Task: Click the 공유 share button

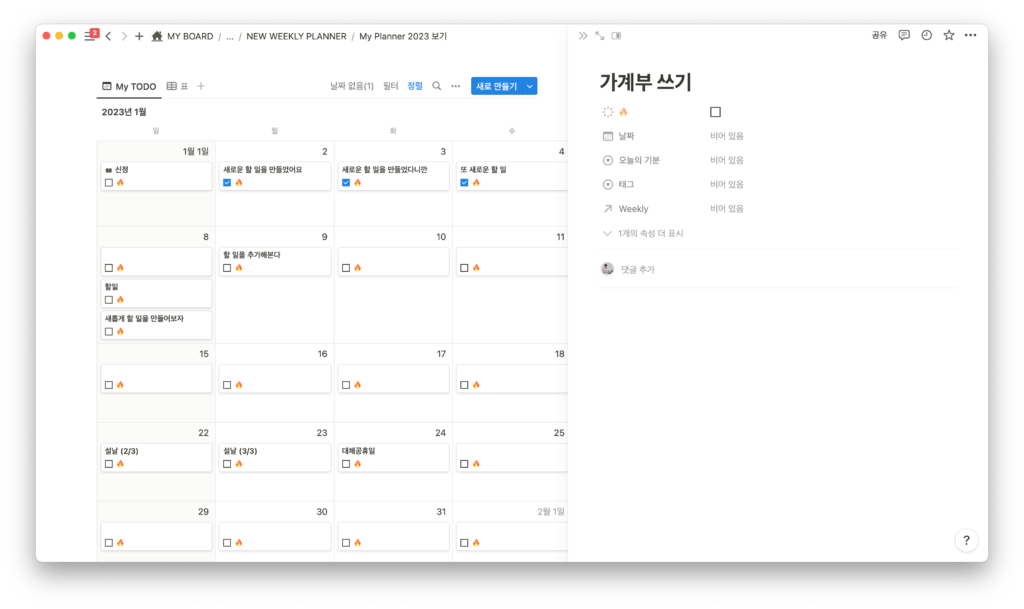Action: tap(879, 35)
